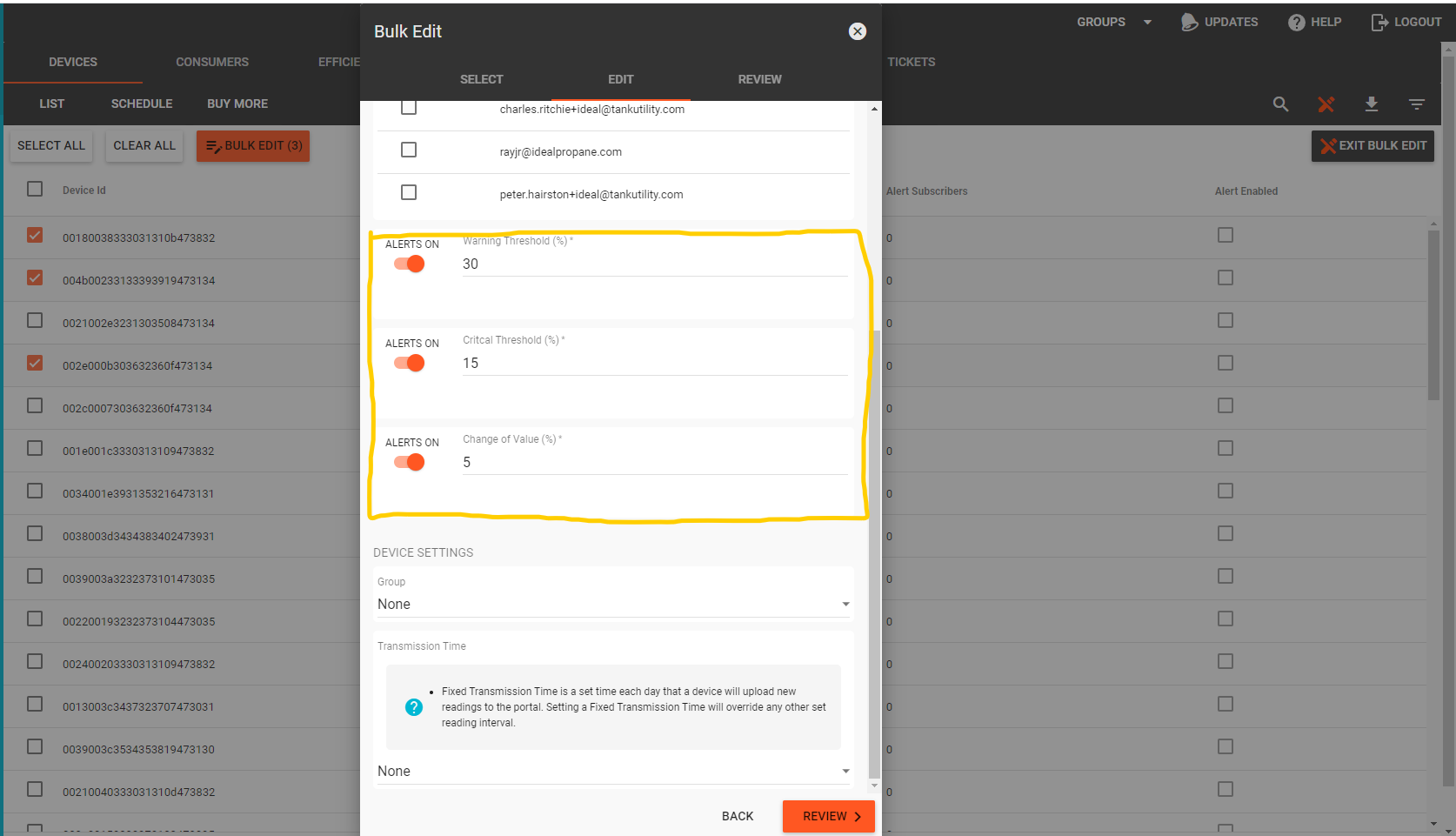Click the Help question mark icon
1456x836 pixels.
click(x=1297, y=23)
